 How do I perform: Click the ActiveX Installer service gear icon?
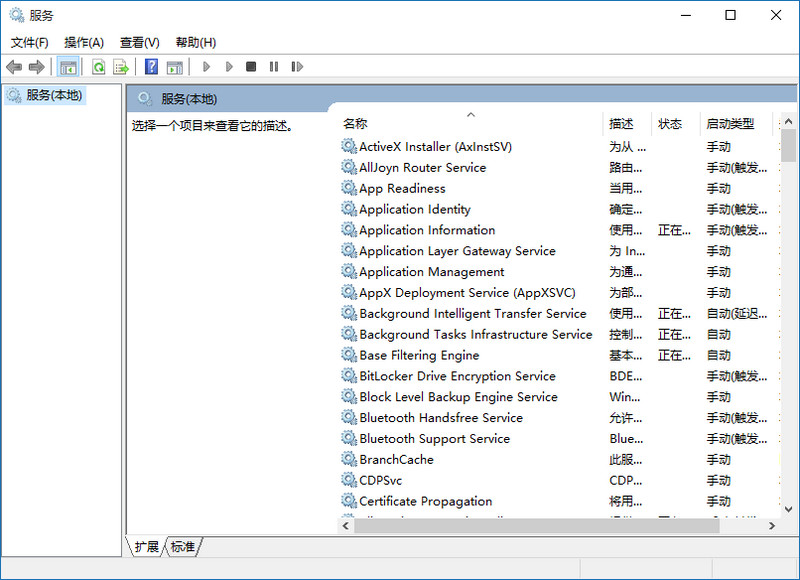[349, 146]
